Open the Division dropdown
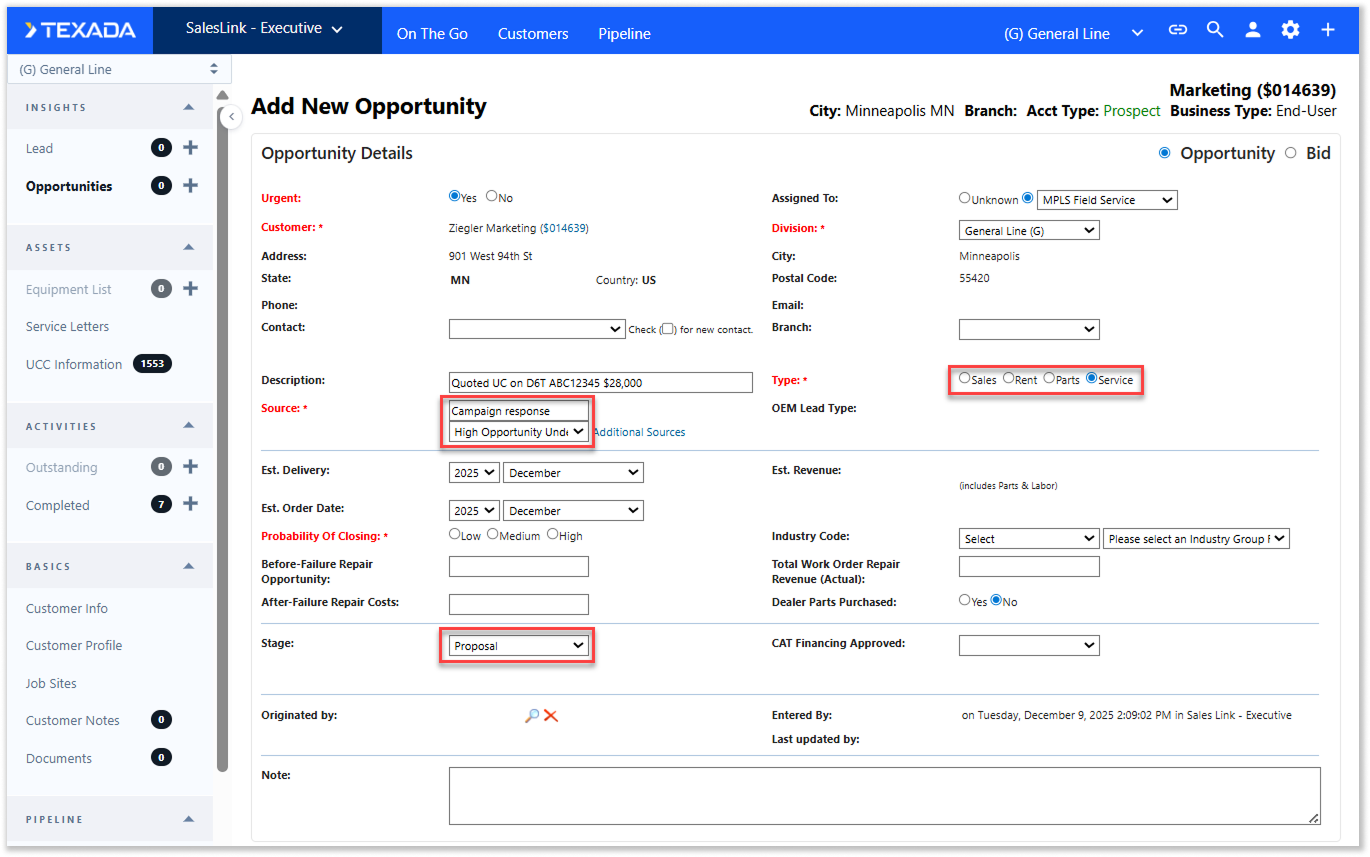The height and width of the screenshot is (857, 1370). pyautogui.click(x=1028, y=231)
